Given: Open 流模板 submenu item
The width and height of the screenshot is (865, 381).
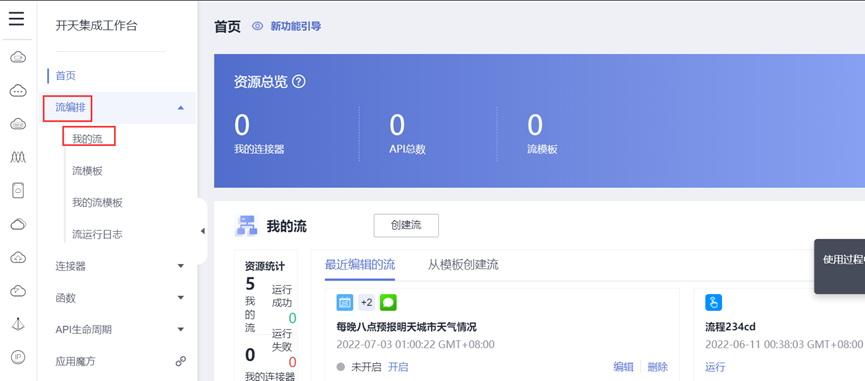Looking at the screenshot, I should coord(88,171).
